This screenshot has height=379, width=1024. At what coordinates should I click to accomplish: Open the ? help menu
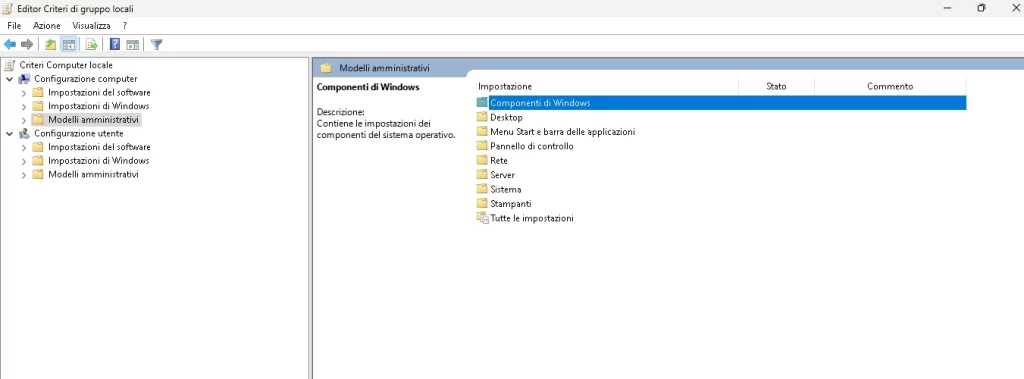pyautogui.click(x=125, y=25)
